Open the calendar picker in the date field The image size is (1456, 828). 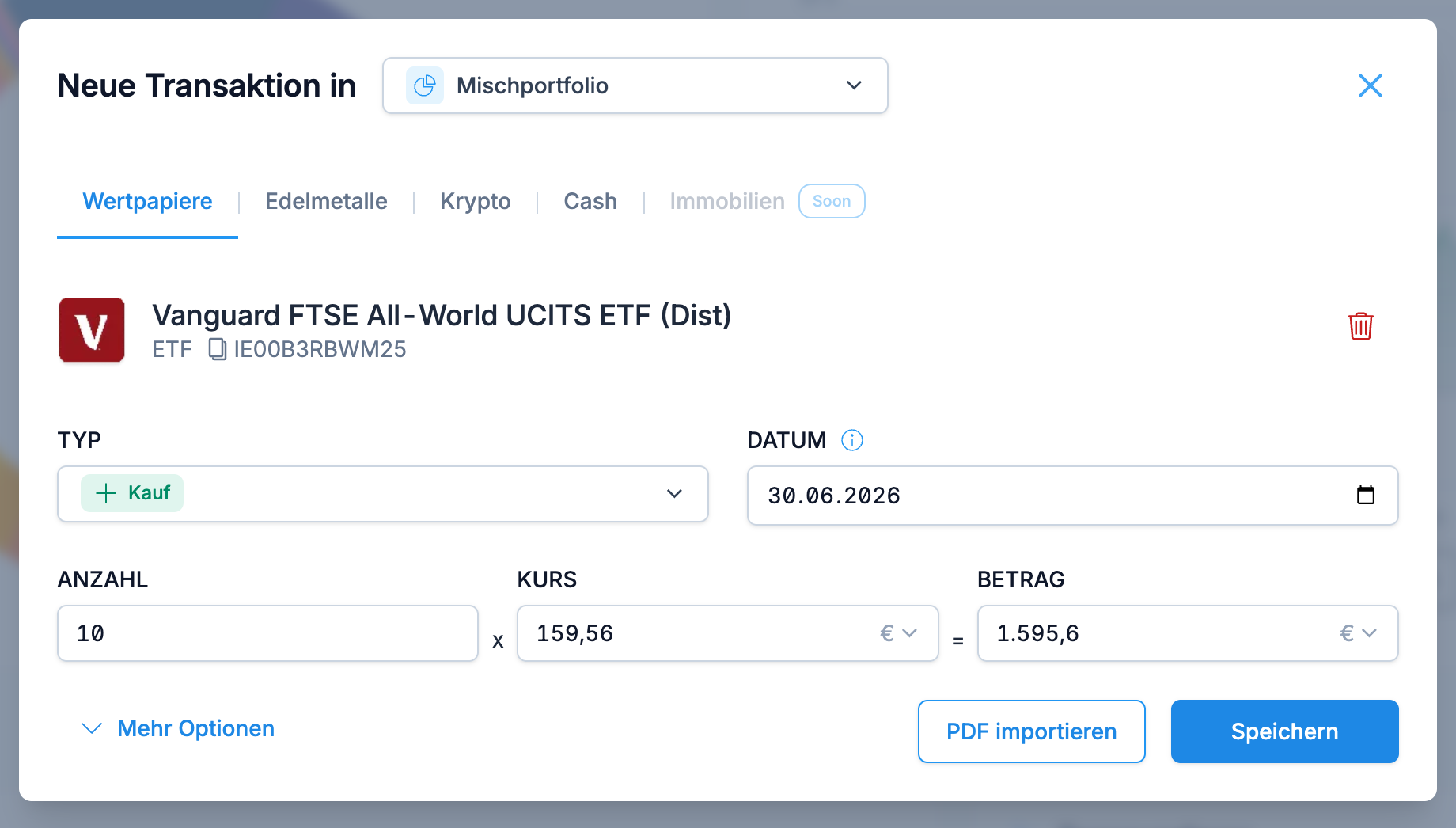[1366, 496]
